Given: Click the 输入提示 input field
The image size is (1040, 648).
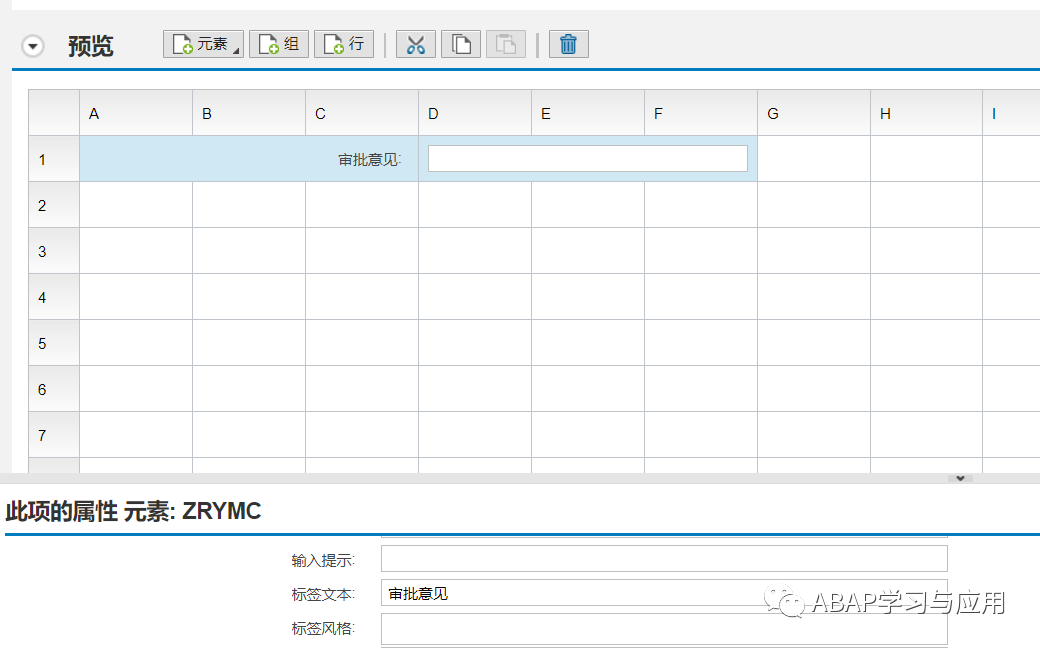Looking at the screenshot, I should point(664,559).
